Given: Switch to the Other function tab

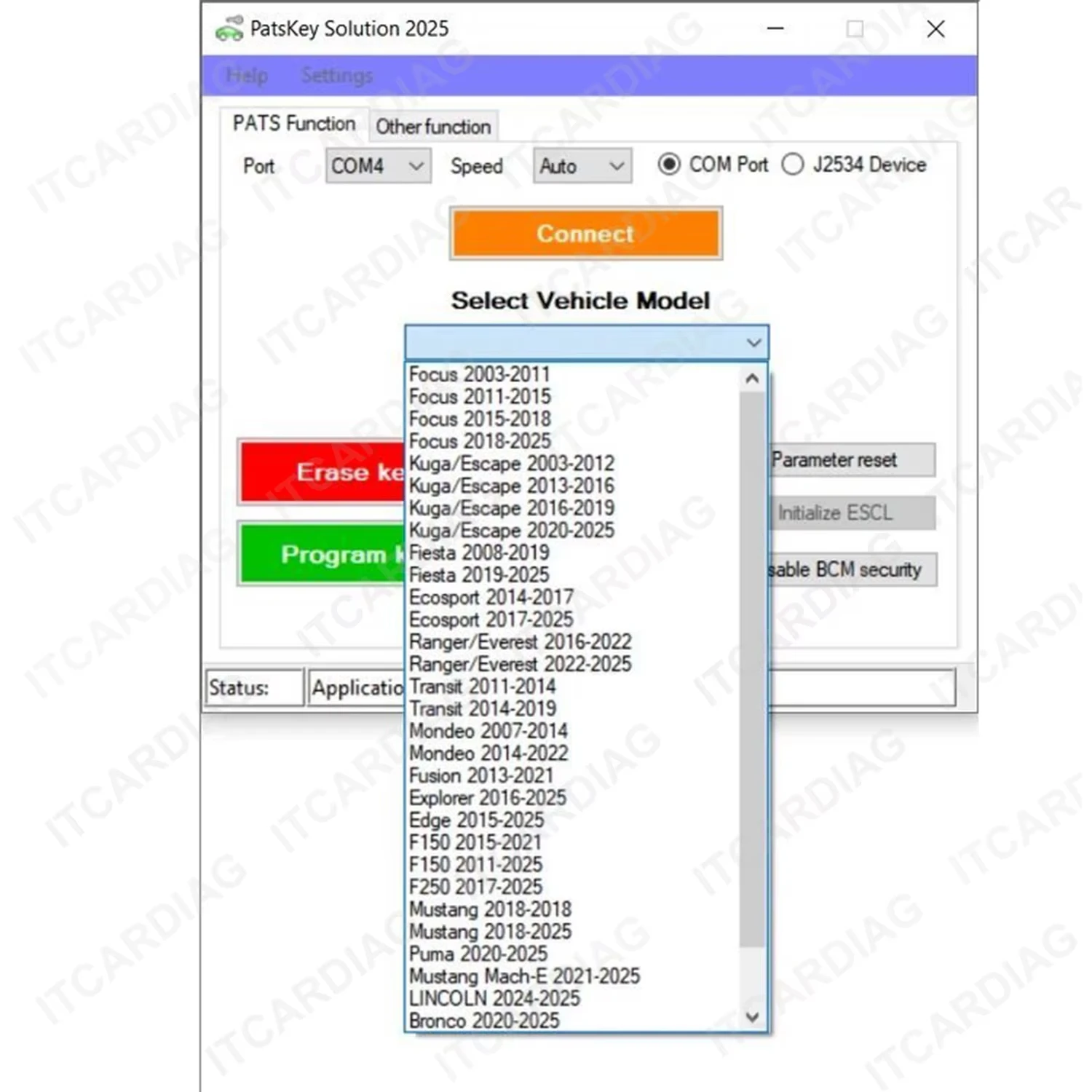Looking at the screenshot, I should [433, 127].
